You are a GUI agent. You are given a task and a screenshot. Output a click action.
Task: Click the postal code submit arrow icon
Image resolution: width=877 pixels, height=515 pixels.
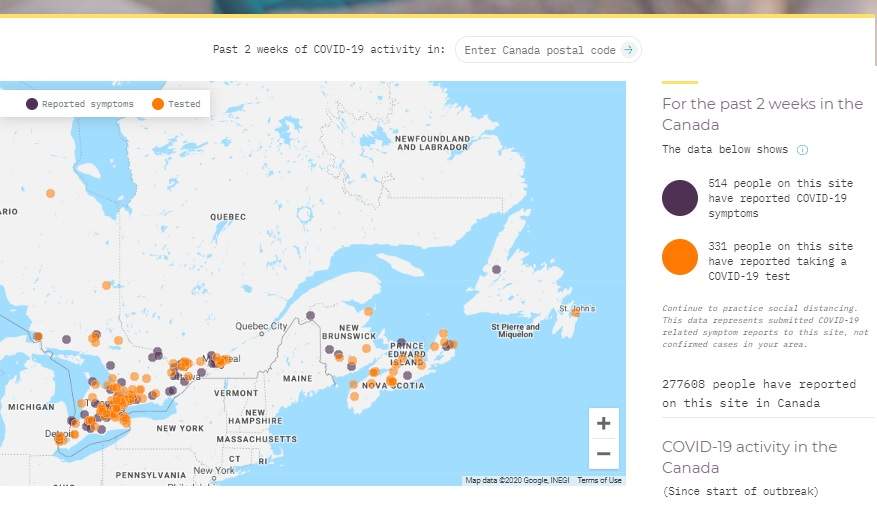tap(629, 50)
